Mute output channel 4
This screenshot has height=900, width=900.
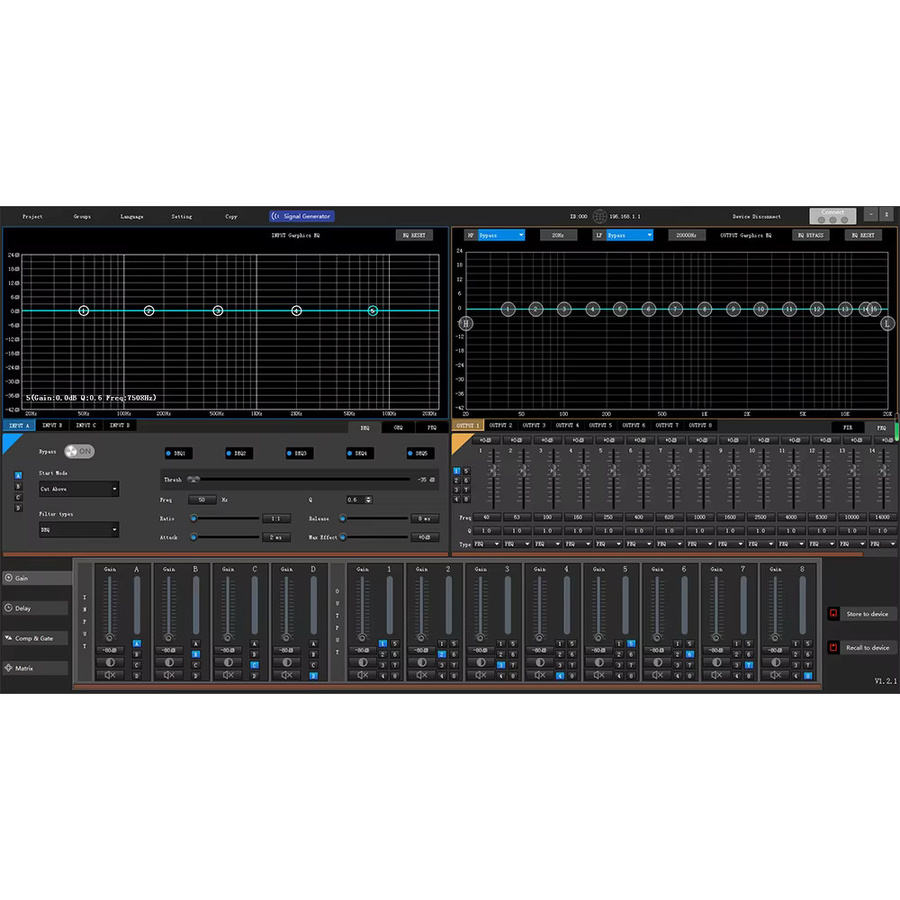(x=540, y=676)
